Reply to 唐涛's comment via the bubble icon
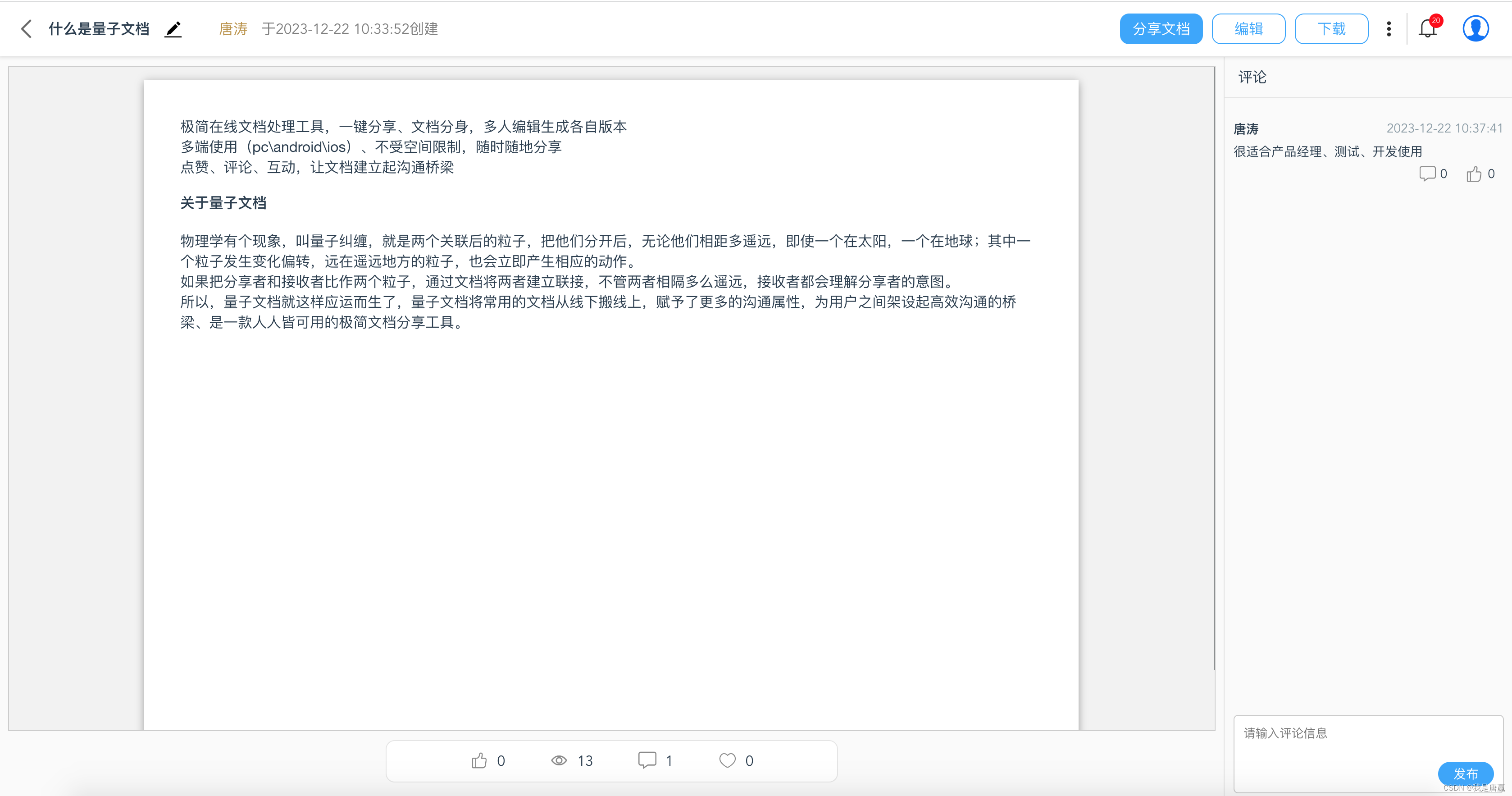Image resolution: width=1512 pixels, height=796 pixels. pos(1427,174)
